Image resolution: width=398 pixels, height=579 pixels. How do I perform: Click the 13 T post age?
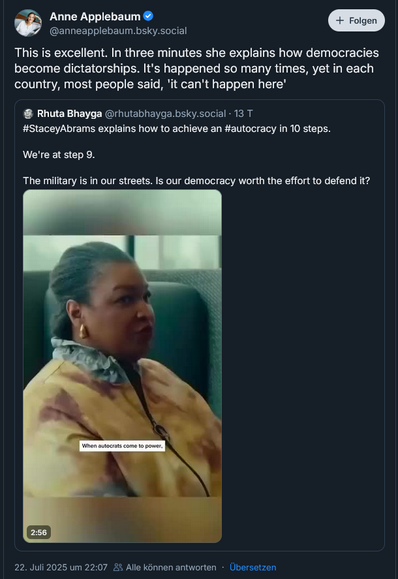pyautogui.click(x=243, y=113)
